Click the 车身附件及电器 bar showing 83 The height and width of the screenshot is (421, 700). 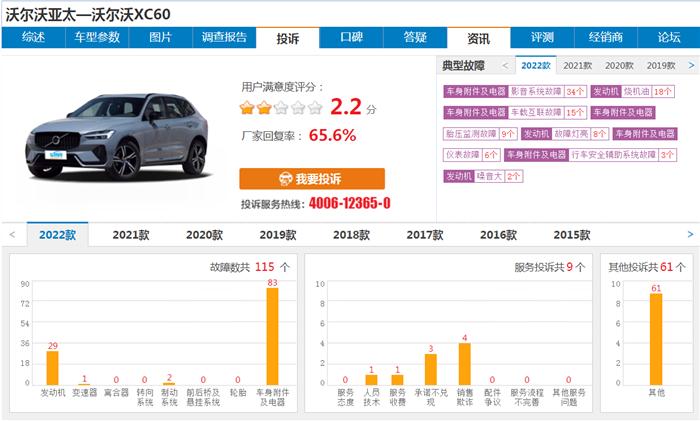(272, 336)
